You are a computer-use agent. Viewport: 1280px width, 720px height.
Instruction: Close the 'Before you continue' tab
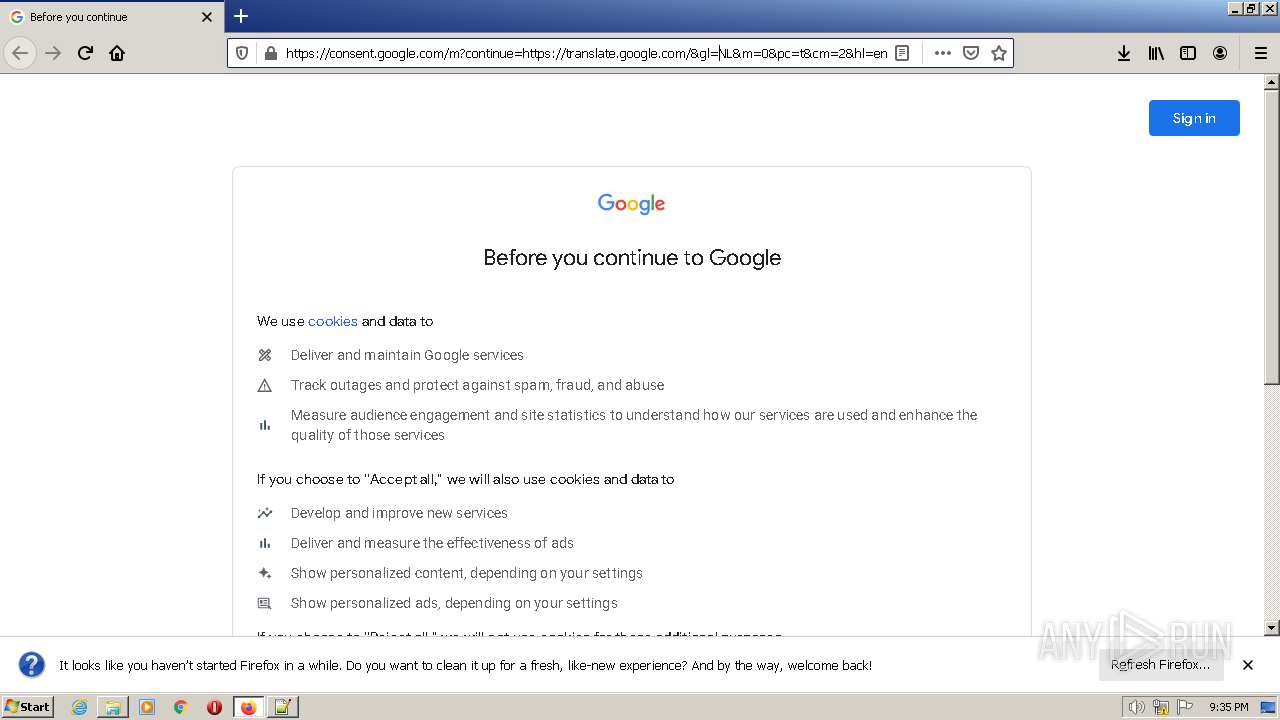click(207, 17)
